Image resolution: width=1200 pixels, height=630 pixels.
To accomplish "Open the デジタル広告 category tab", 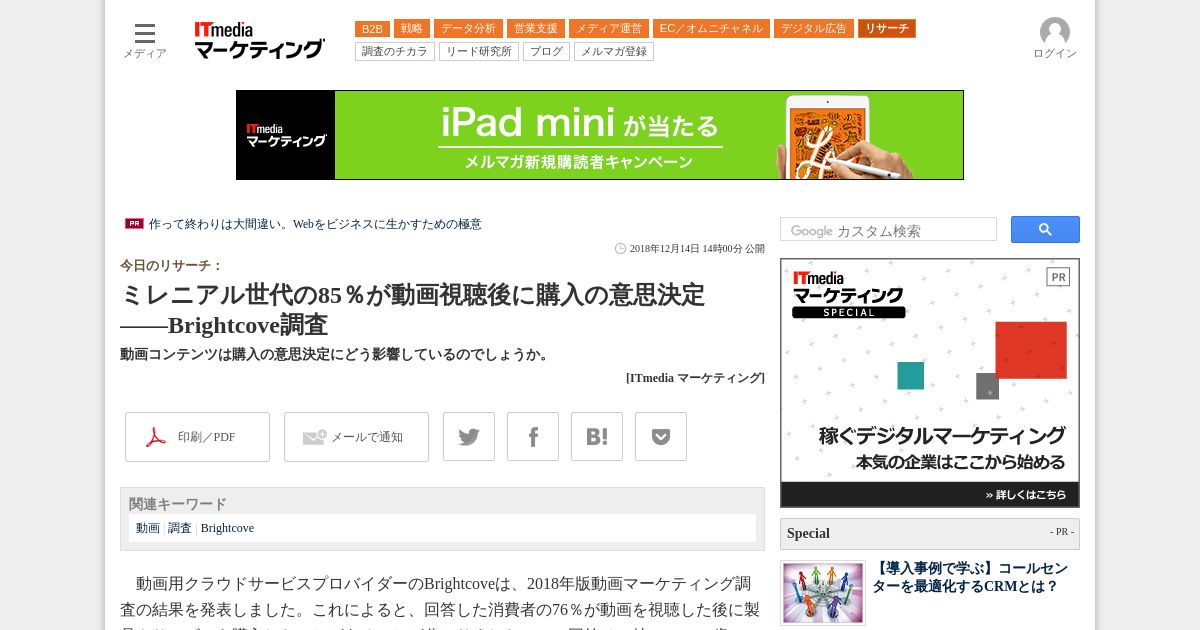I will [x=814, y=29].
